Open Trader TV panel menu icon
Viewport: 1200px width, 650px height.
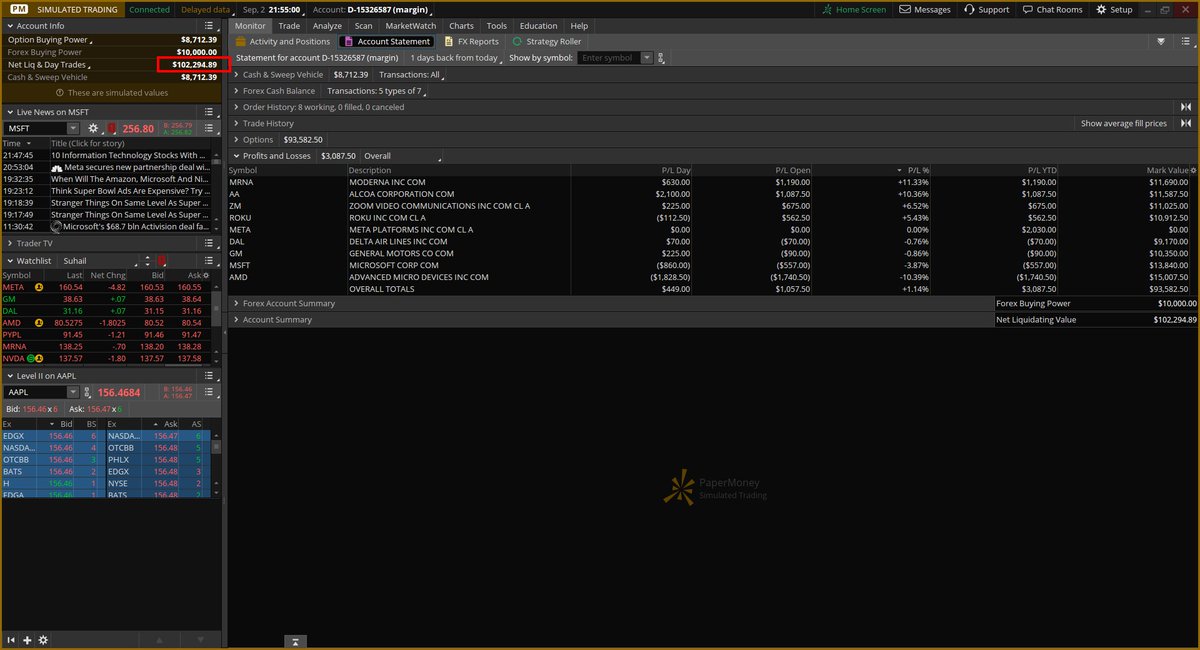coord(209,243)
